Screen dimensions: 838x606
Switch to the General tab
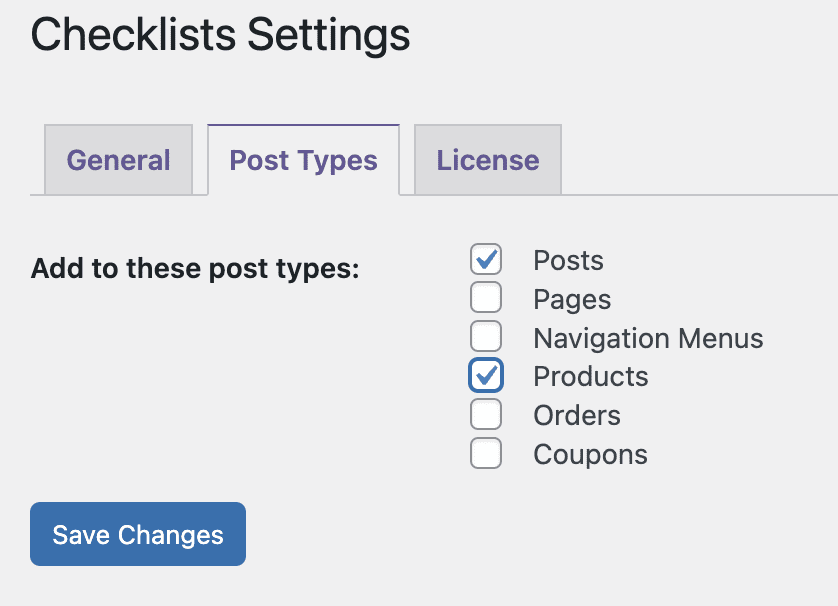[x=118, y=160]
